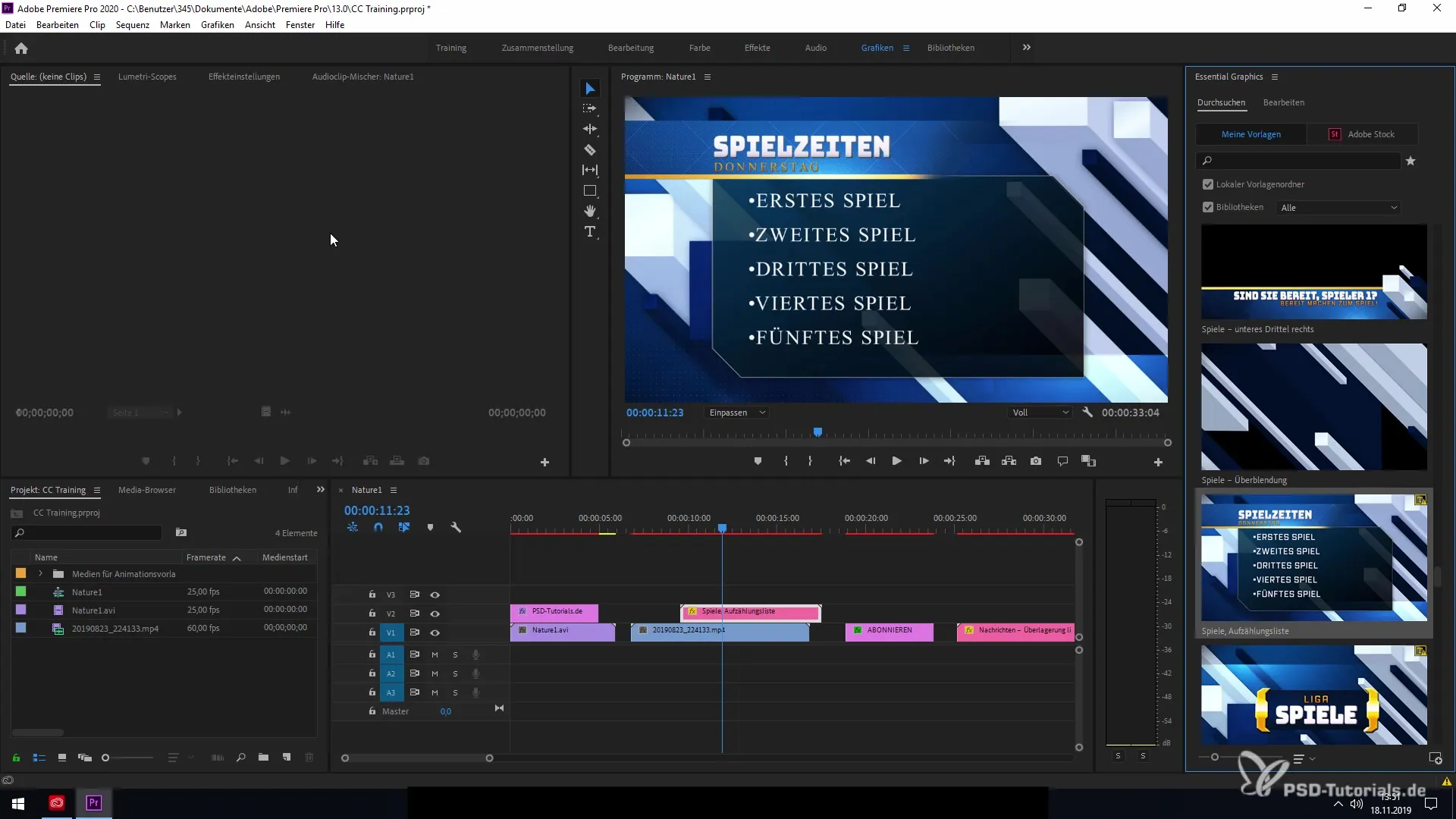The height and width of the screenshot is (819, 1456).
Task: Select Meine Vorlagen button
Action: coord(1251,134)
